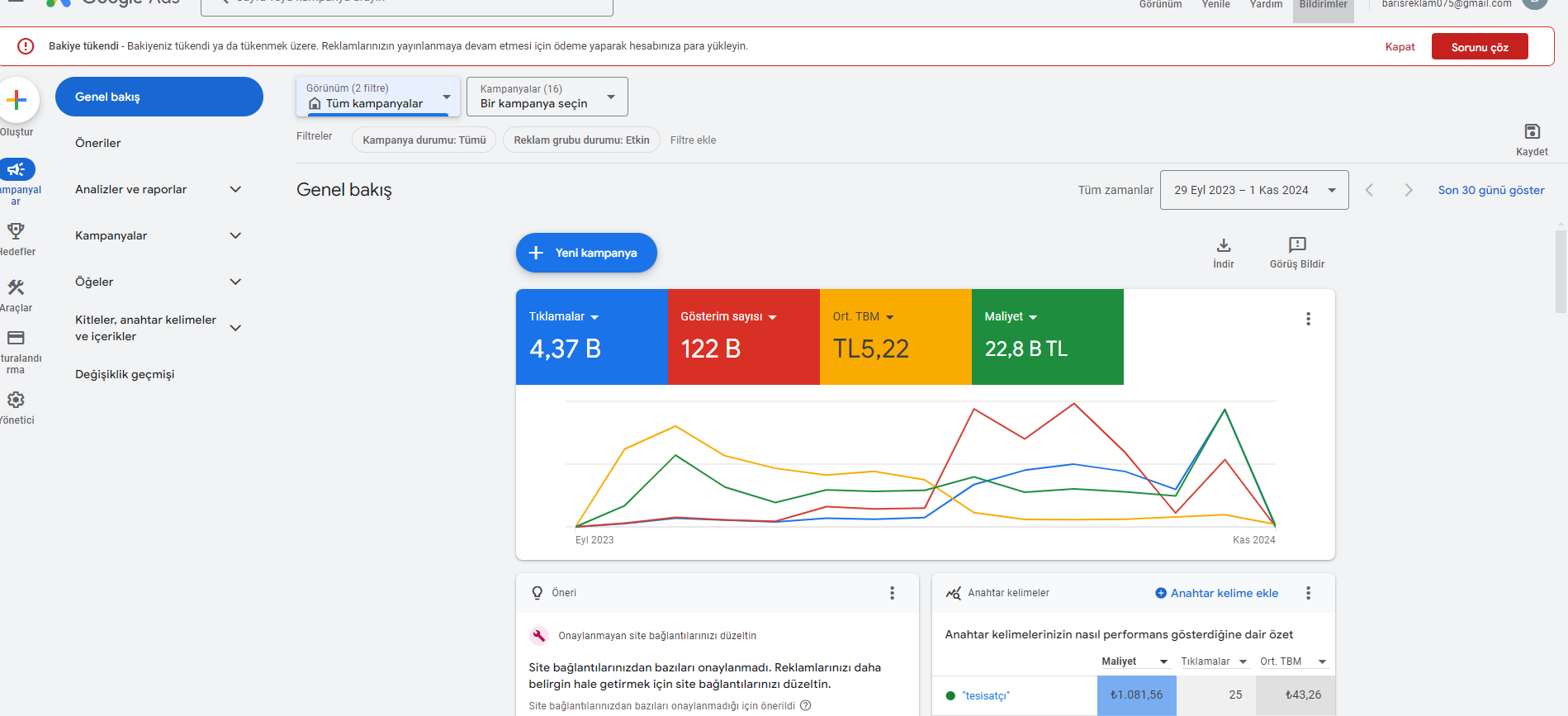
Task: Open the Anahtar kelimeler card three-dot menu
Action: point(1308,593)
